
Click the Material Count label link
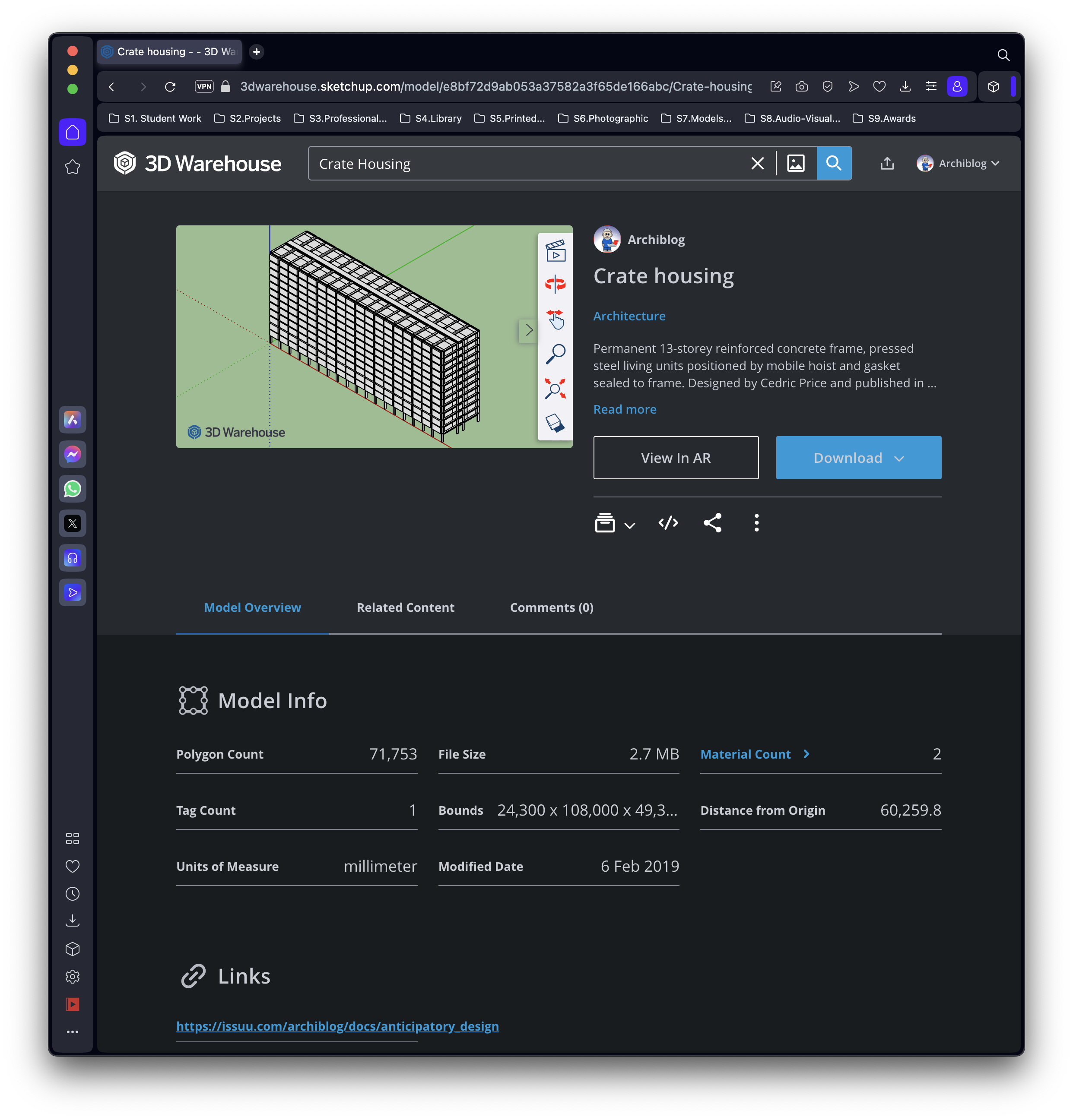(x=745, y=754)
